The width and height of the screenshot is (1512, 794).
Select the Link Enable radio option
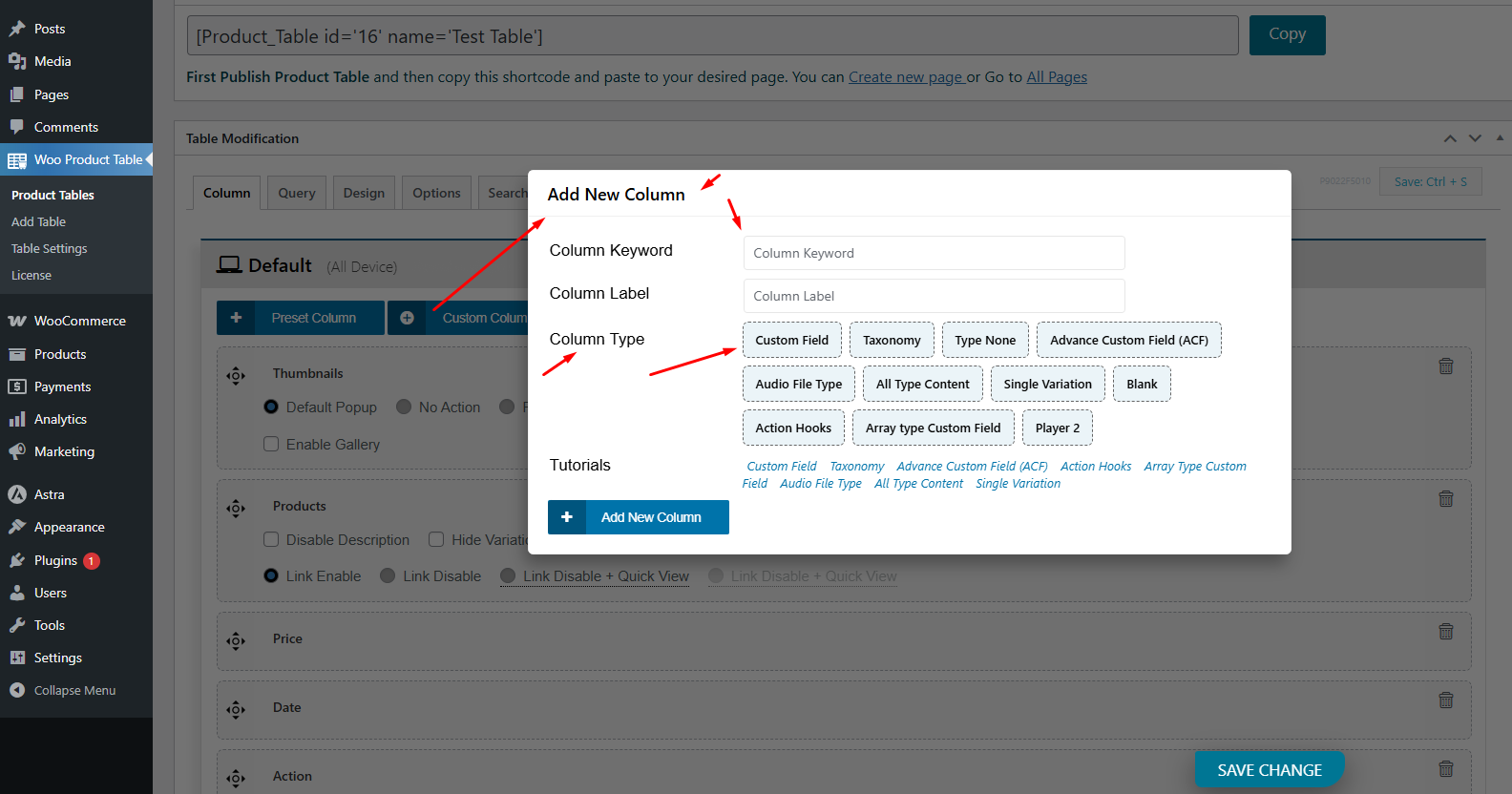pos(271,575)
